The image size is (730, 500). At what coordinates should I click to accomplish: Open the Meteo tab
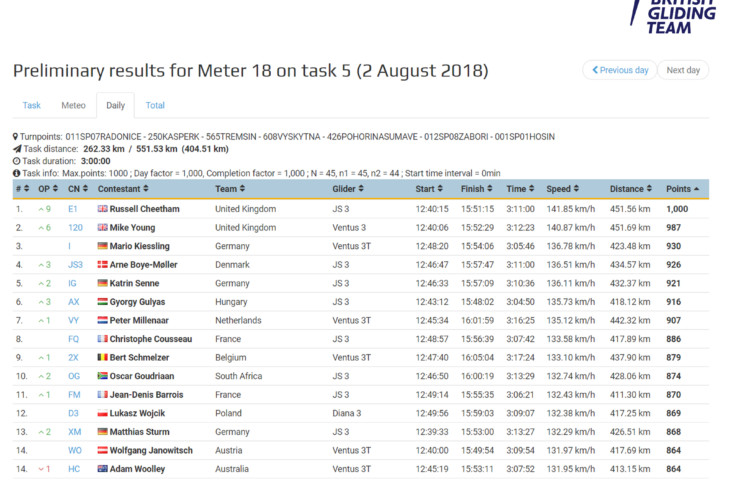point(73,105)
